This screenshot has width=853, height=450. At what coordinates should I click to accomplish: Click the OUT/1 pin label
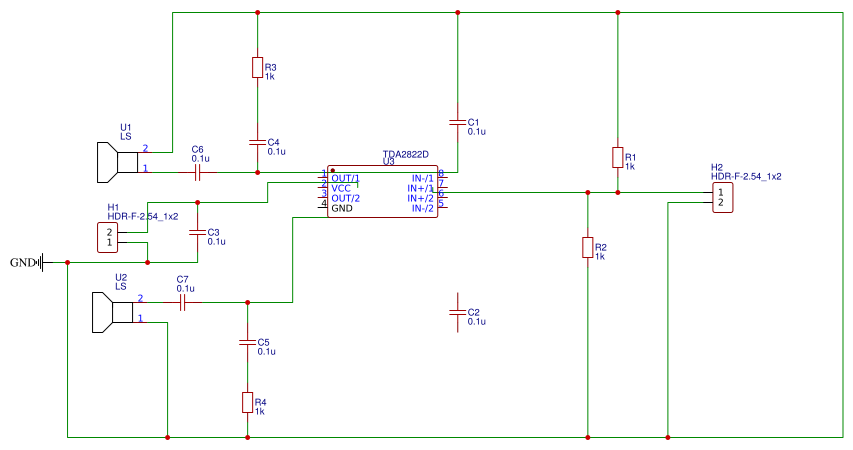(x=345, y=178)
